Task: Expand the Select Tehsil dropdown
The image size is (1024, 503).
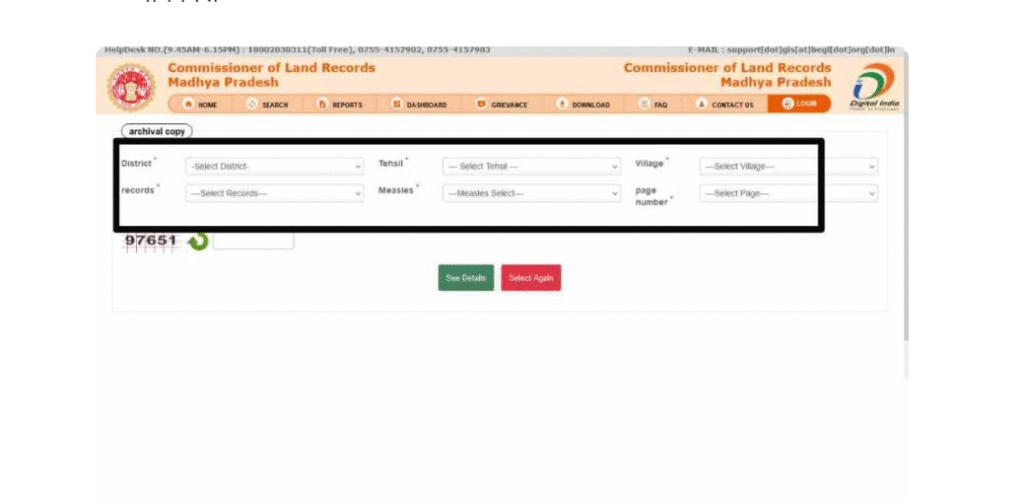Action: tap(532, 166)
